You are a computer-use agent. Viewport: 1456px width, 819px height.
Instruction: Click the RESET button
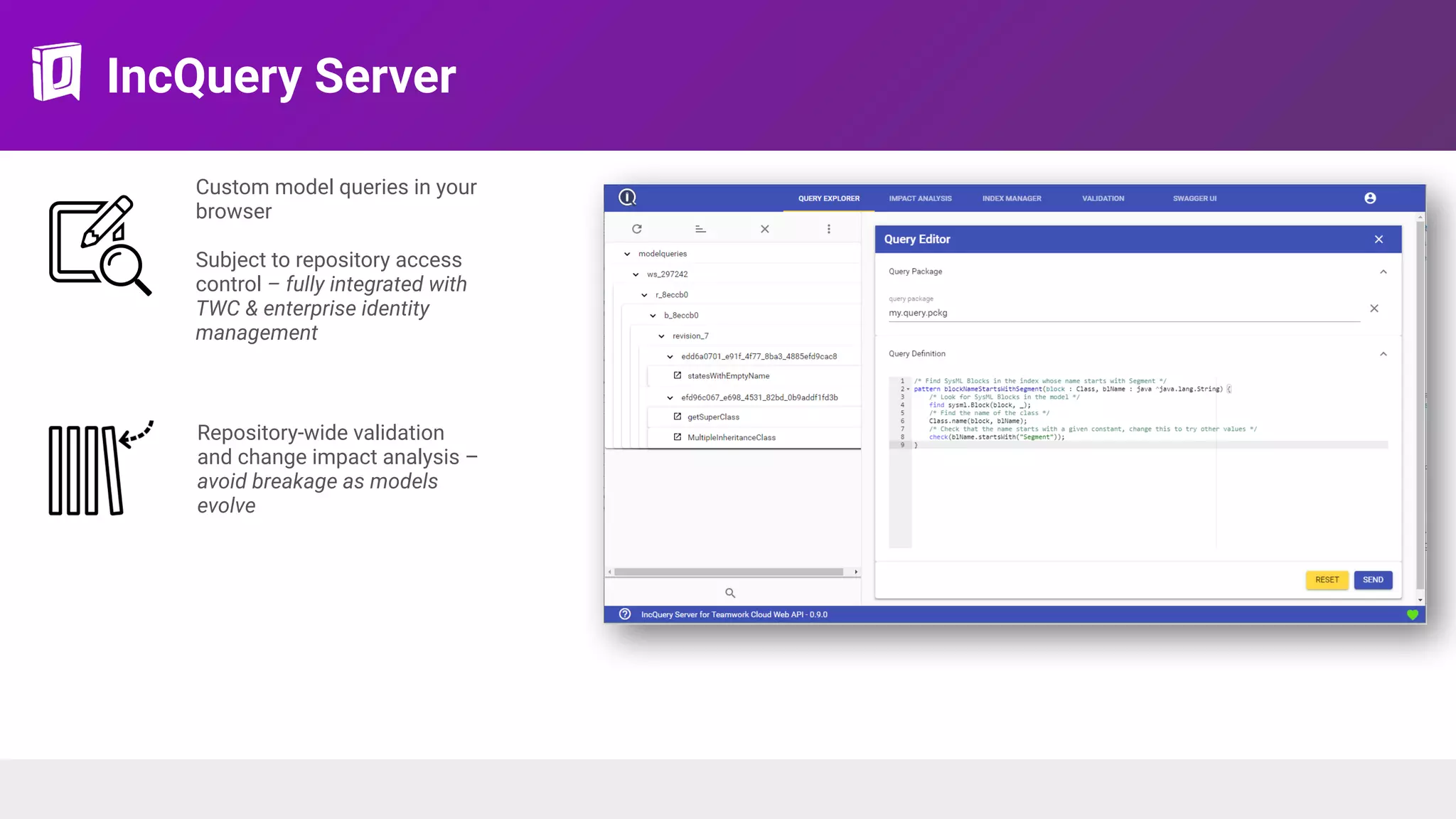coord(1327,580)
